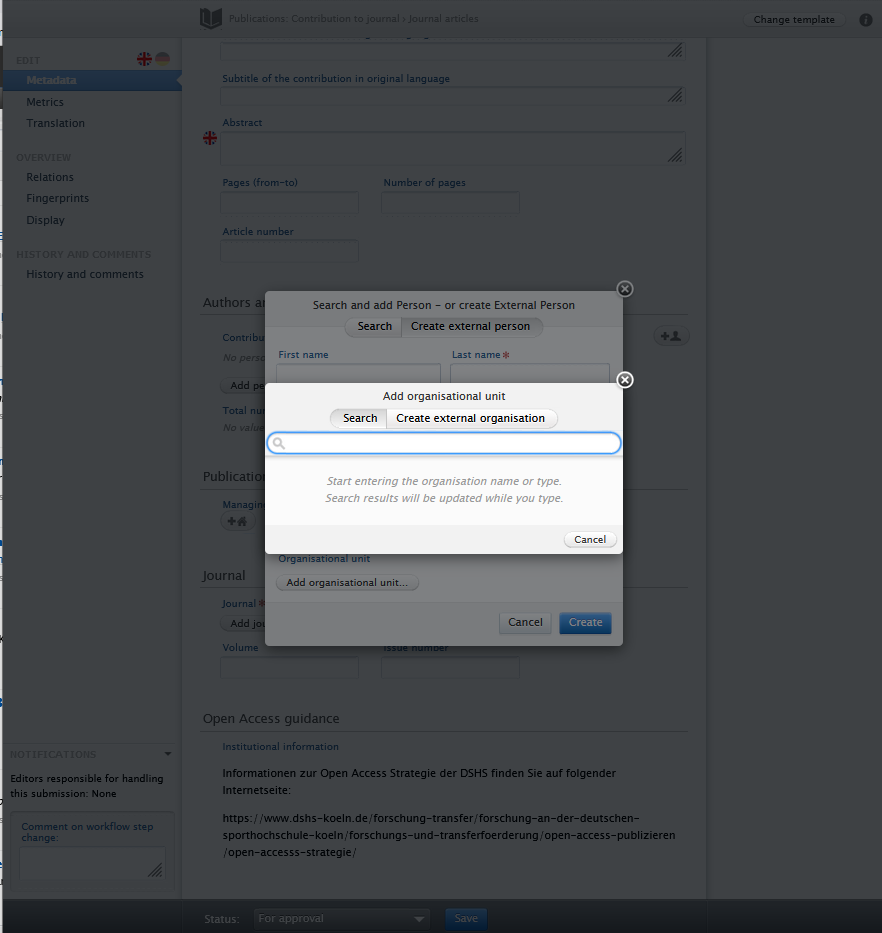Select the German flag language in sidebar
The height and width of the screenshot is (933, 882).
coord(162,60)
